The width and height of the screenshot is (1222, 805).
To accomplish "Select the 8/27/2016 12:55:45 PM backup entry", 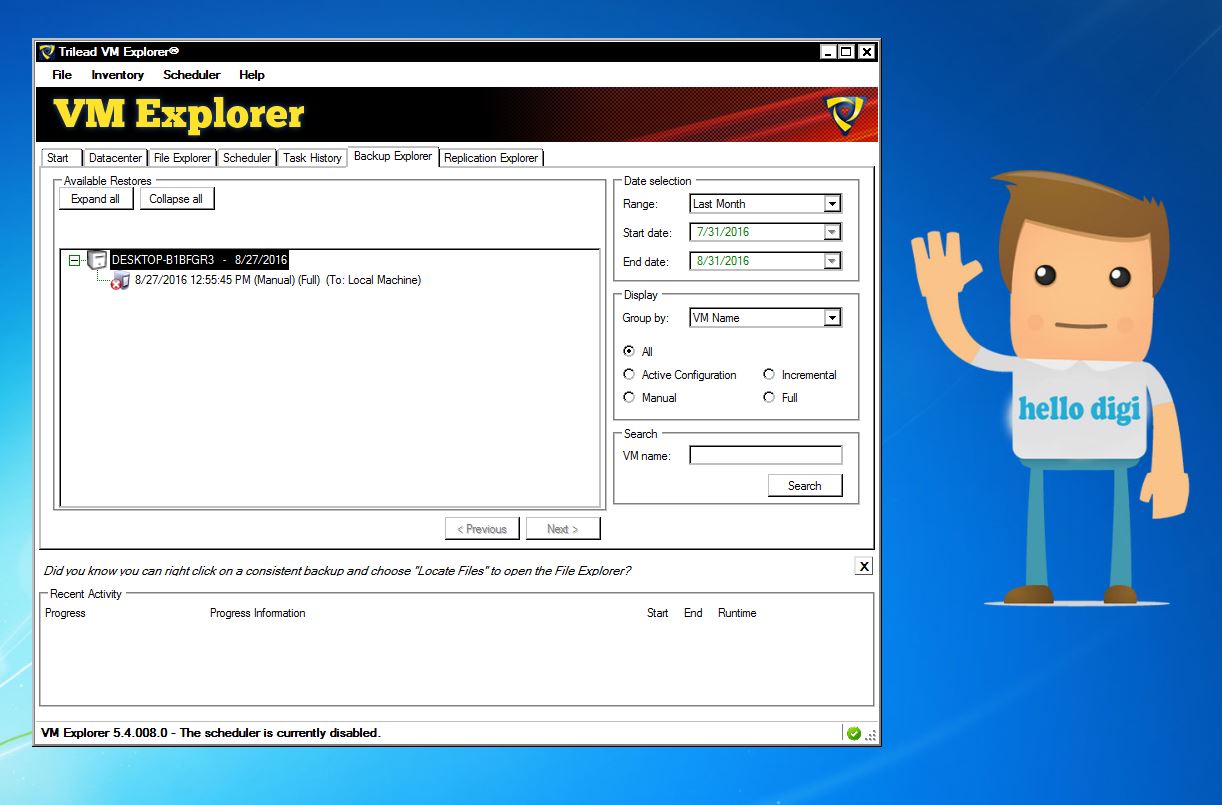I will 278,280.
